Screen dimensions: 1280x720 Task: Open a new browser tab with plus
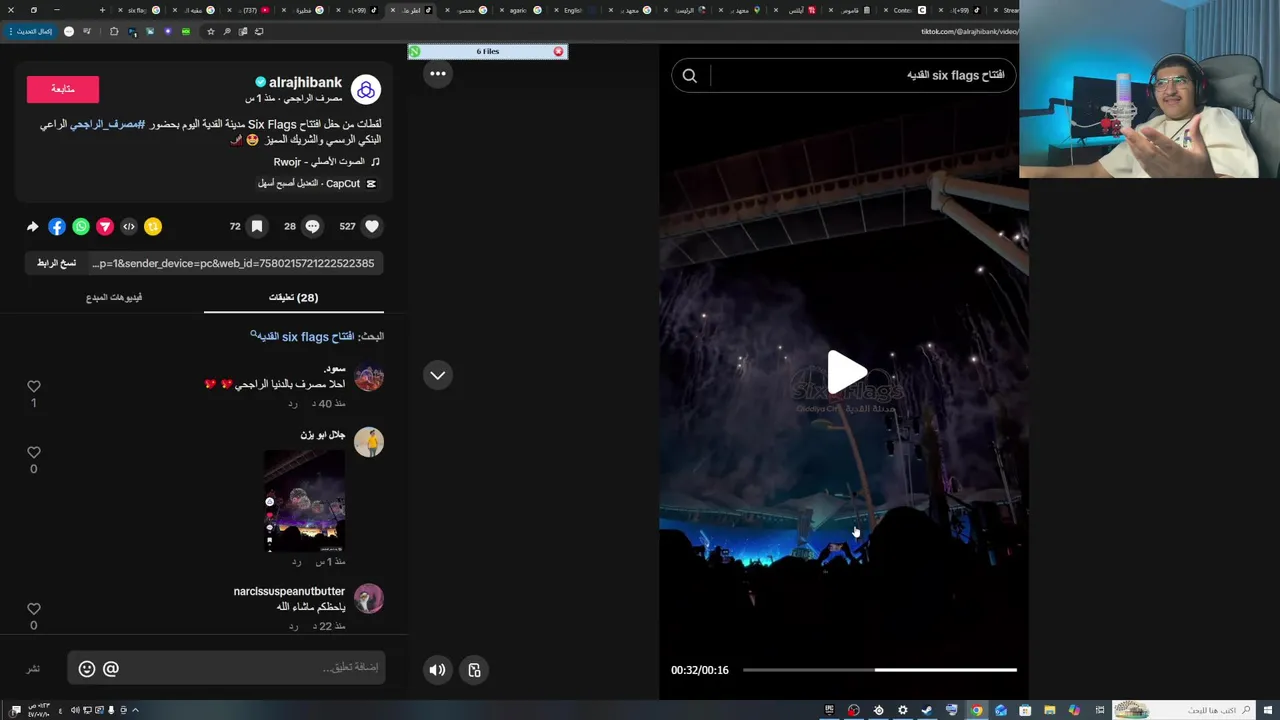click(x=102, y=10)
